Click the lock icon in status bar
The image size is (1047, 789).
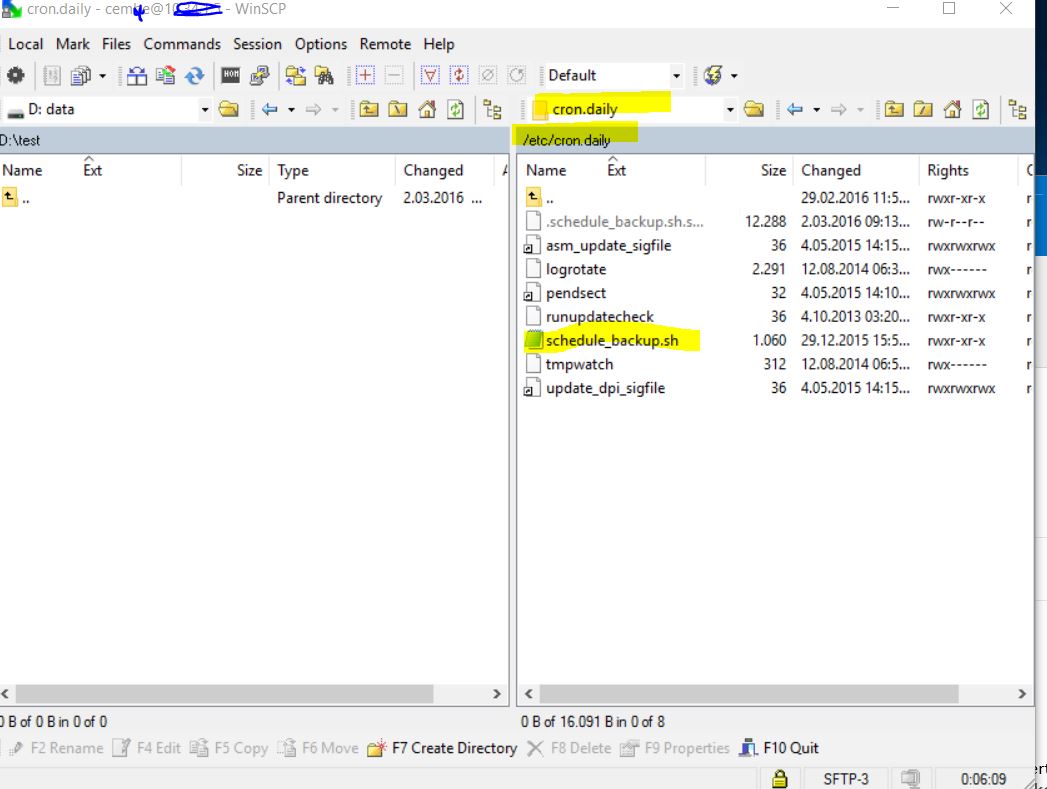pyautogui.click(x=779, y=779)
